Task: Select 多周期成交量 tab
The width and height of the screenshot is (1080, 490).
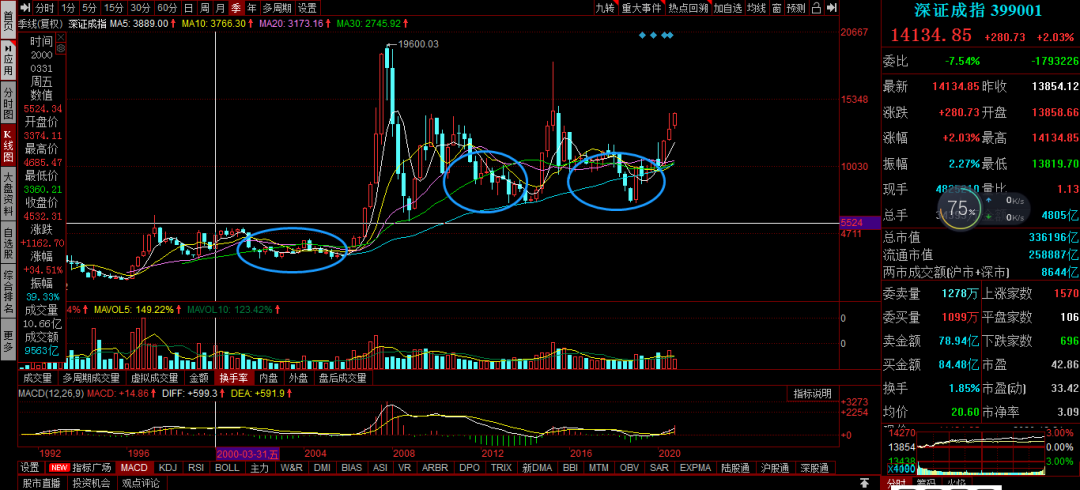Action: coord(90,378)
